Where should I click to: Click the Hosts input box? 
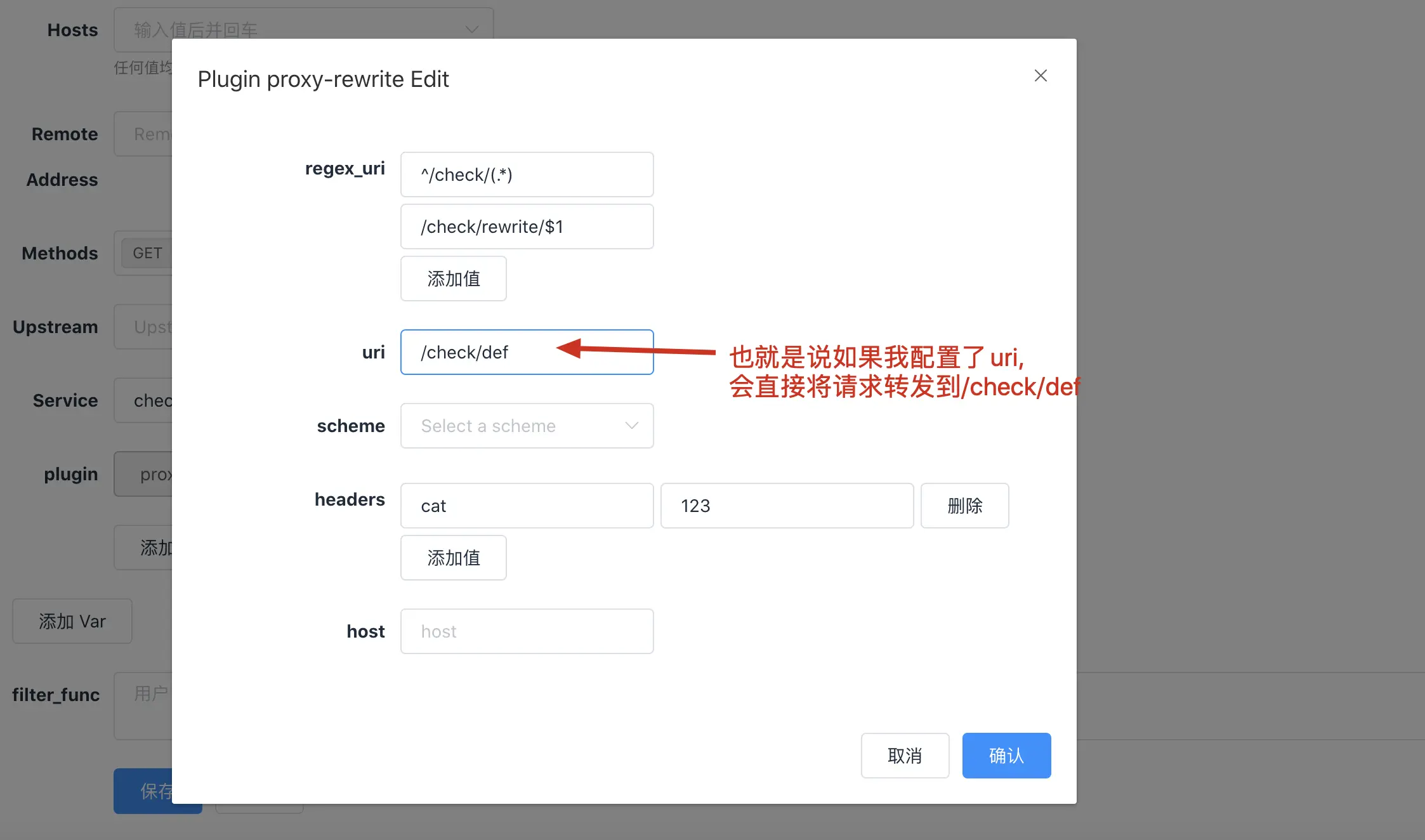point(286,25)
